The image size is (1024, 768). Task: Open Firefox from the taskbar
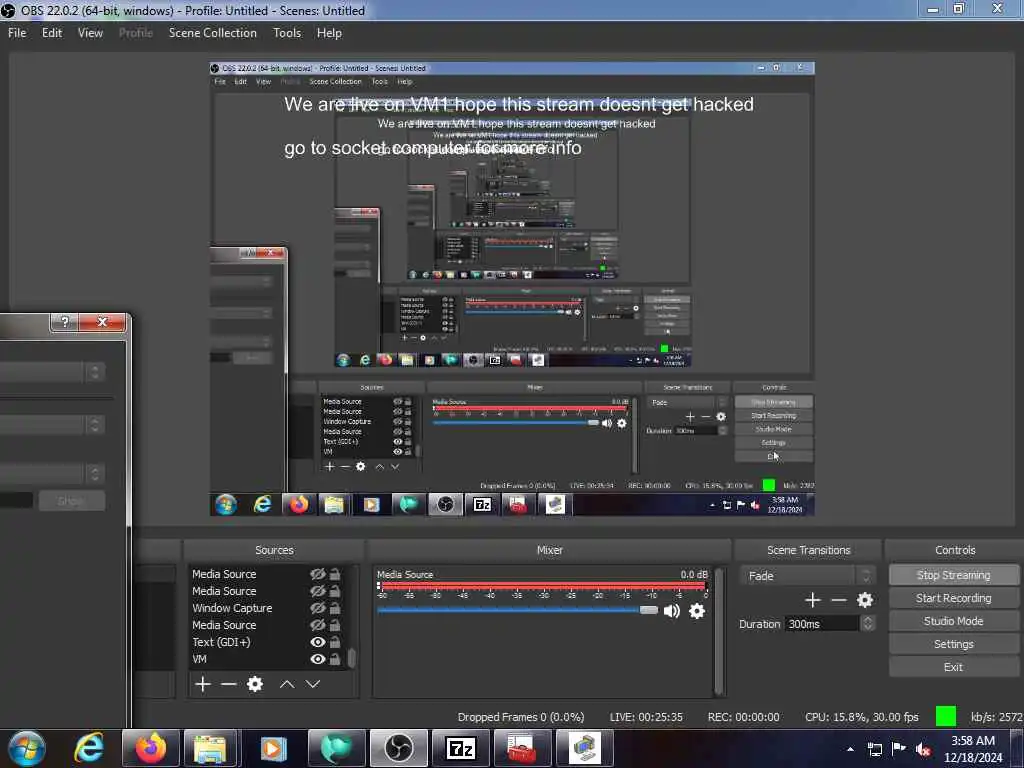coord(151,748)
